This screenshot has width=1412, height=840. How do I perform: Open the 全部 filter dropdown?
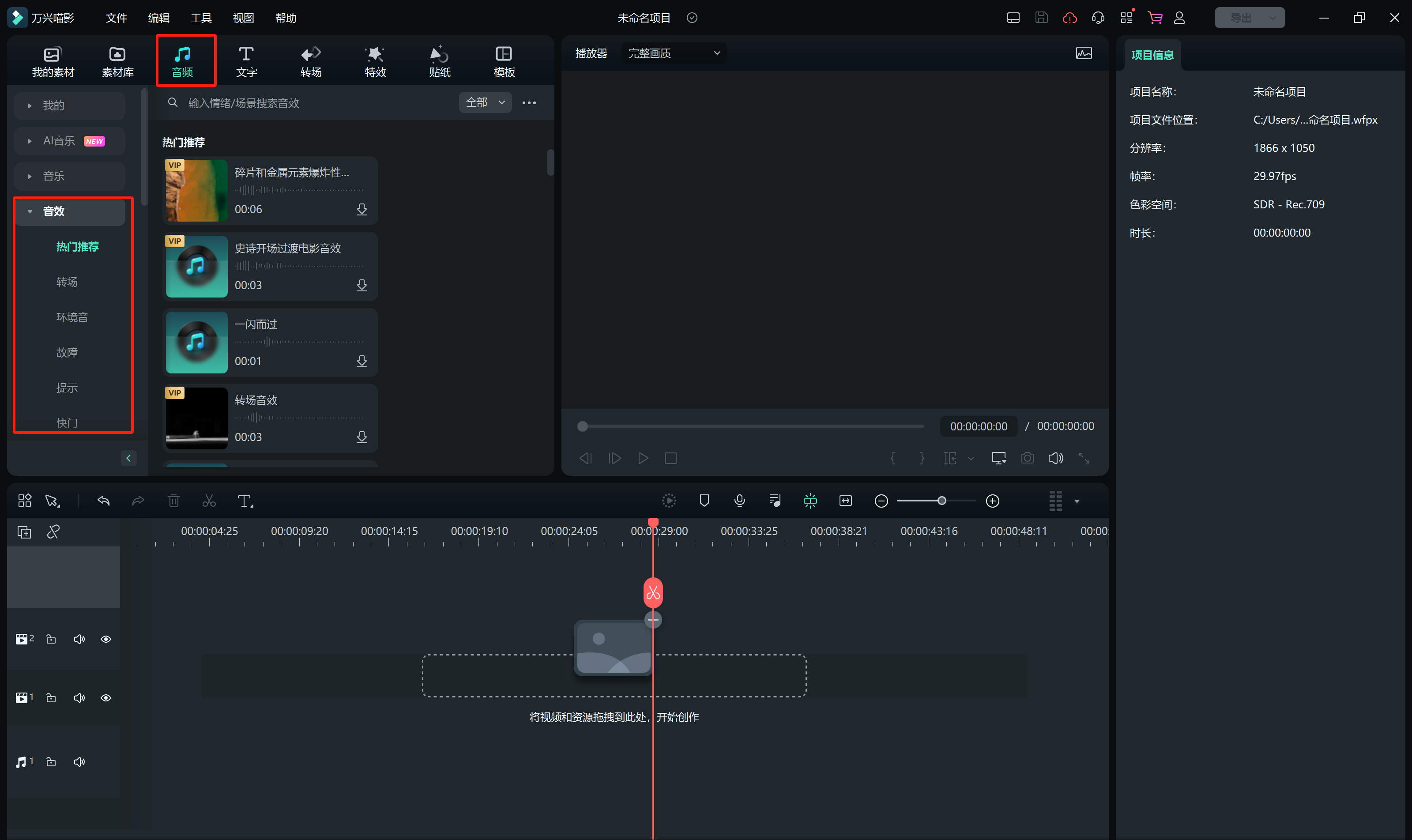coord(485,102)
